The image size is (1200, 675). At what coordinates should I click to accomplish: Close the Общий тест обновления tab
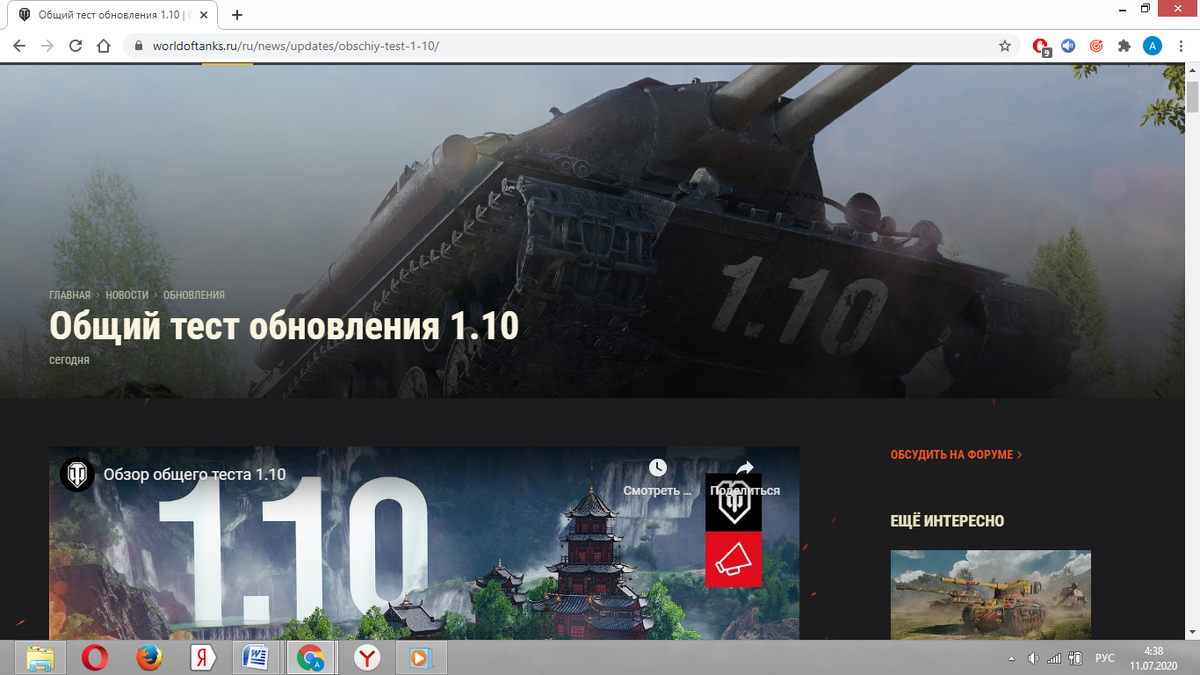[x=206, y=15]
